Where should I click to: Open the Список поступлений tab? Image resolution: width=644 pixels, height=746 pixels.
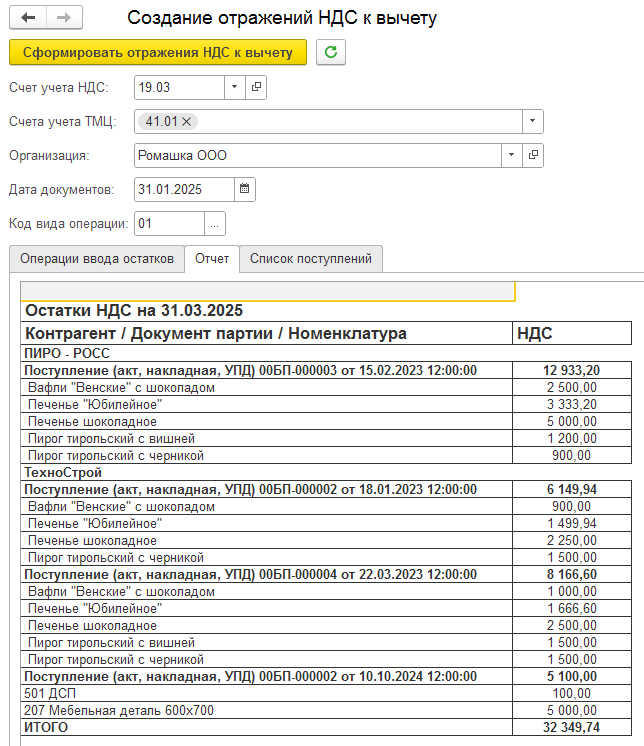311,259
